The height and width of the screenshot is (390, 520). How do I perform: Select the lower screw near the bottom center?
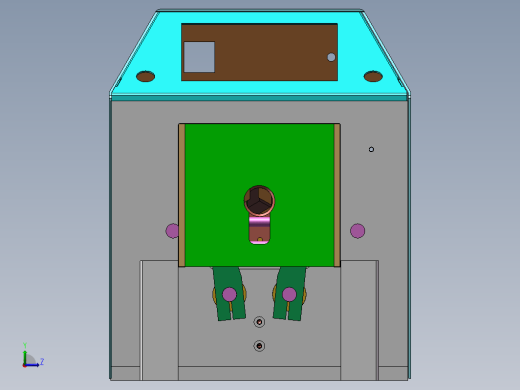tap(259, 346)
